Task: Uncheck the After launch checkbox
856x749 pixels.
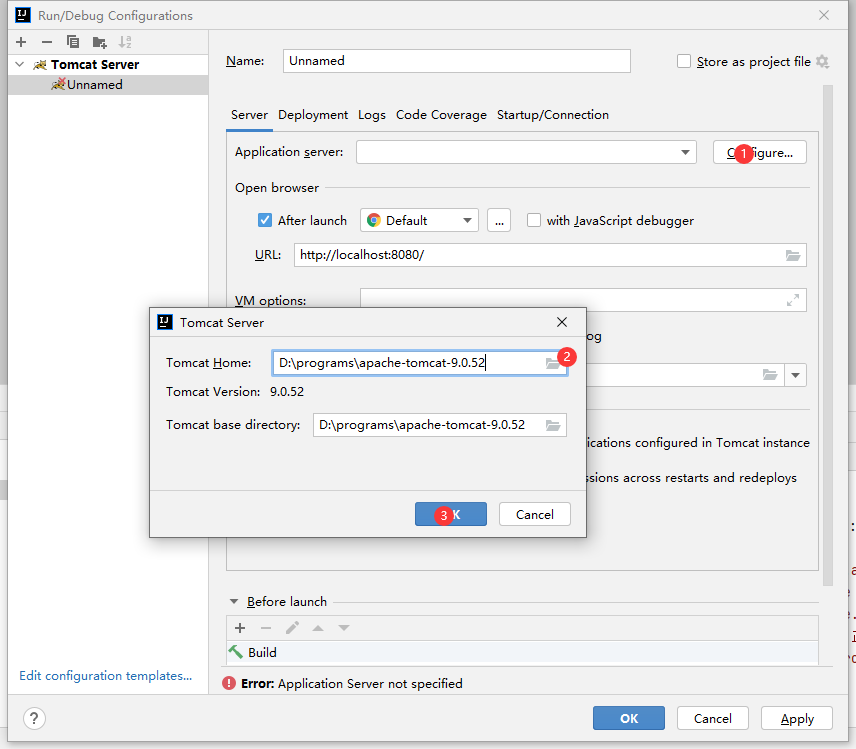Action: click(x=265, y=221)
